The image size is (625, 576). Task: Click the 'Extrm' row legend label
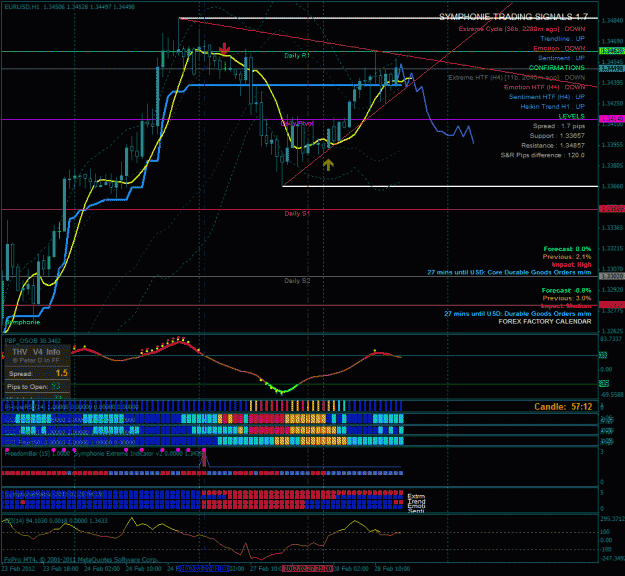[416, 496]
